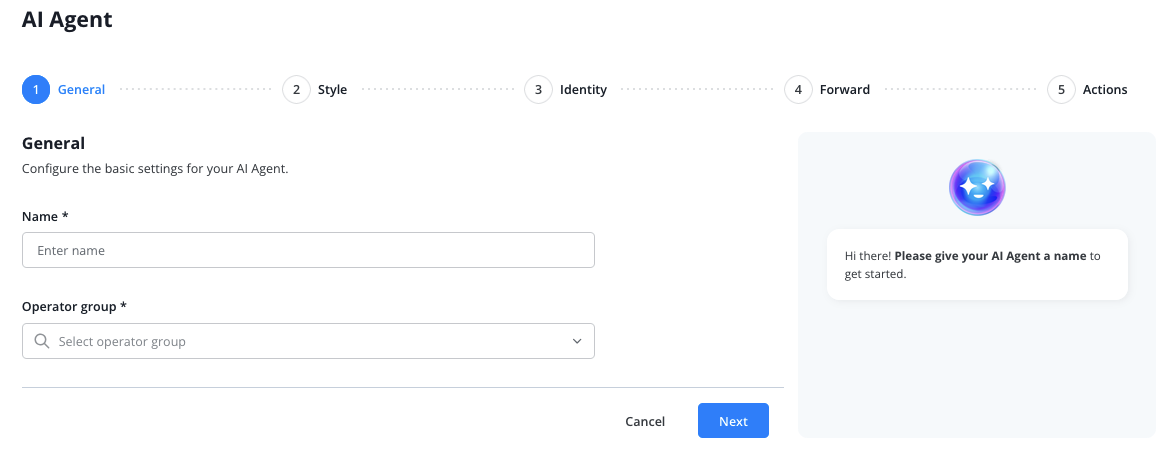Click the greeting chat bubble preview
The image size is (1166, 471).
click(x=976, y=264)
